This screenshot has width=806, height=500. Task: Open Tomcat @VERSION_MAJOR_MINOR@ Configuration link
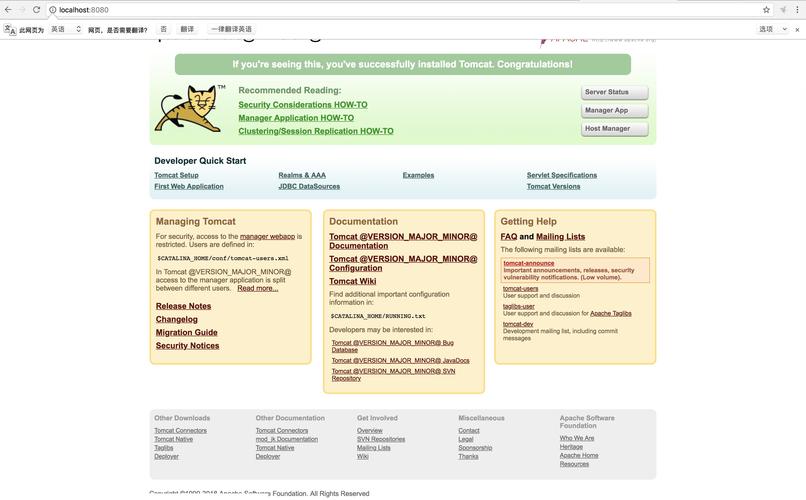[403, 264]
